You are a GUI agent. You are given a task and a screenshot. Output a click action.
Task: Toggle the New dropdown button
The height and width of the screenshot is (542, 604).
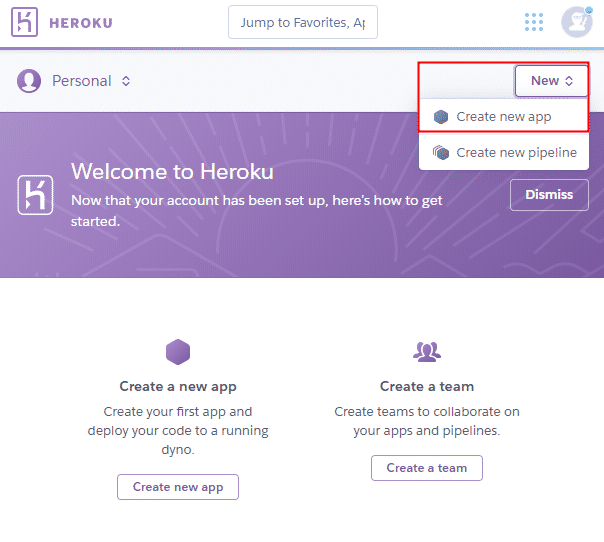[552, 81]
